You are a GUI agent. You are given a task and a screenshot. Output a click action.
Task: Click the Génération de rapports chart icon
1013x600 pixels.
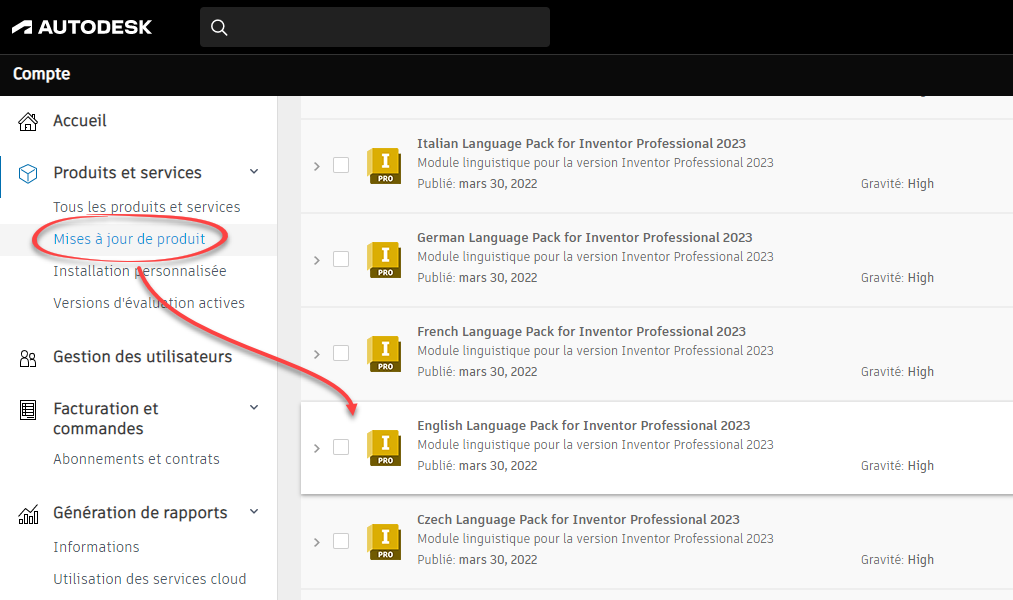pyautogui.click(x=28, y=514)
